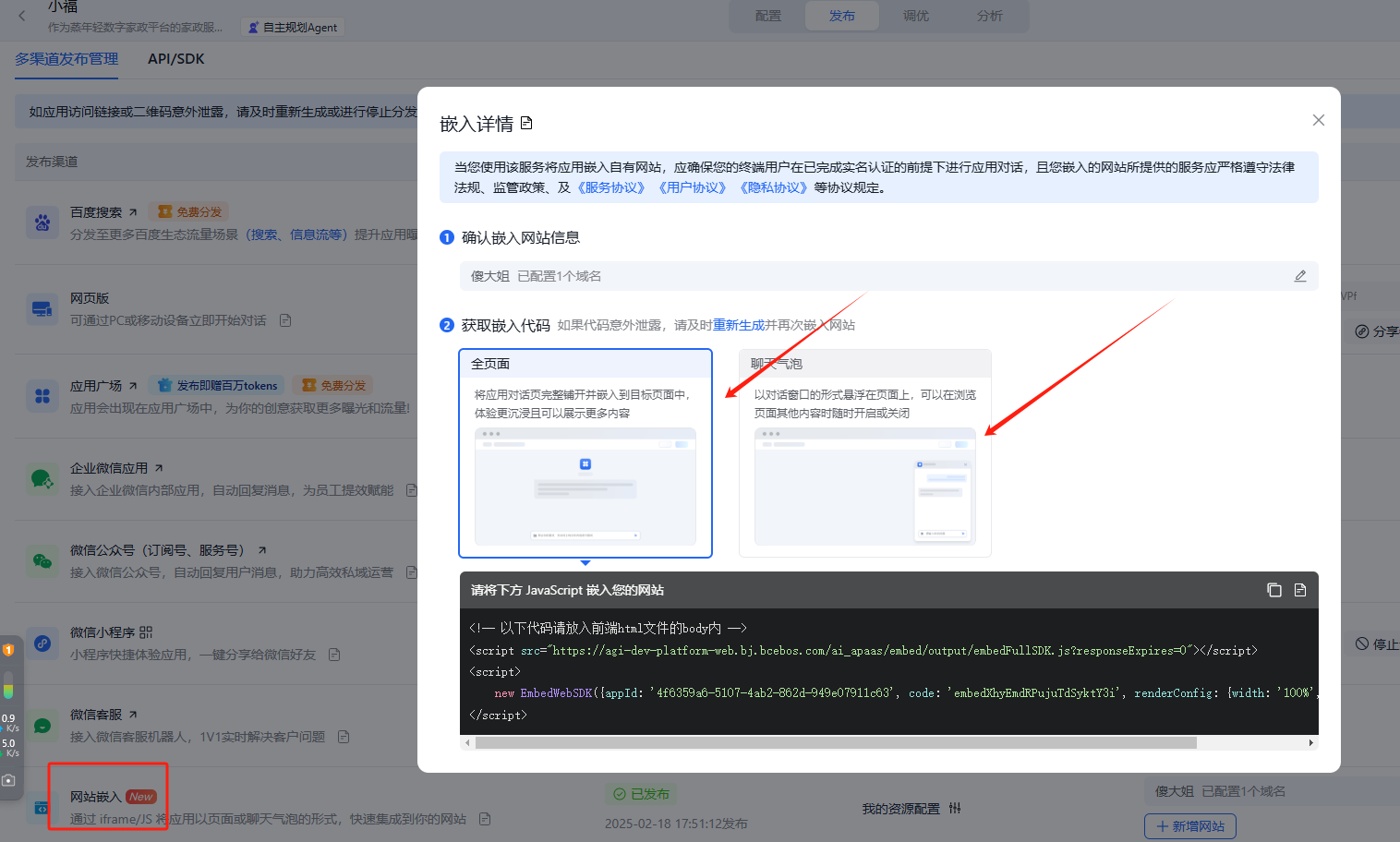Image resolution: width=1400 pixels, height=842 pixels.
Task: Switch to the 多渠道发布管理 tab
Action: click(66, 59)
